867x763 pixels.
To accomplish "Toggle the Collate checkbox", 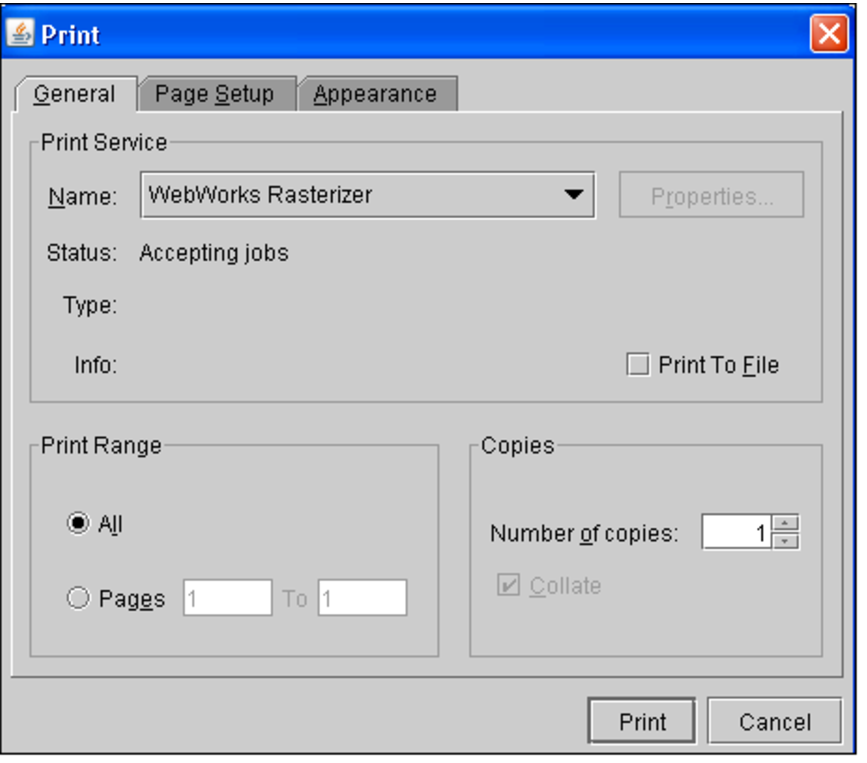I will point(508,586).
